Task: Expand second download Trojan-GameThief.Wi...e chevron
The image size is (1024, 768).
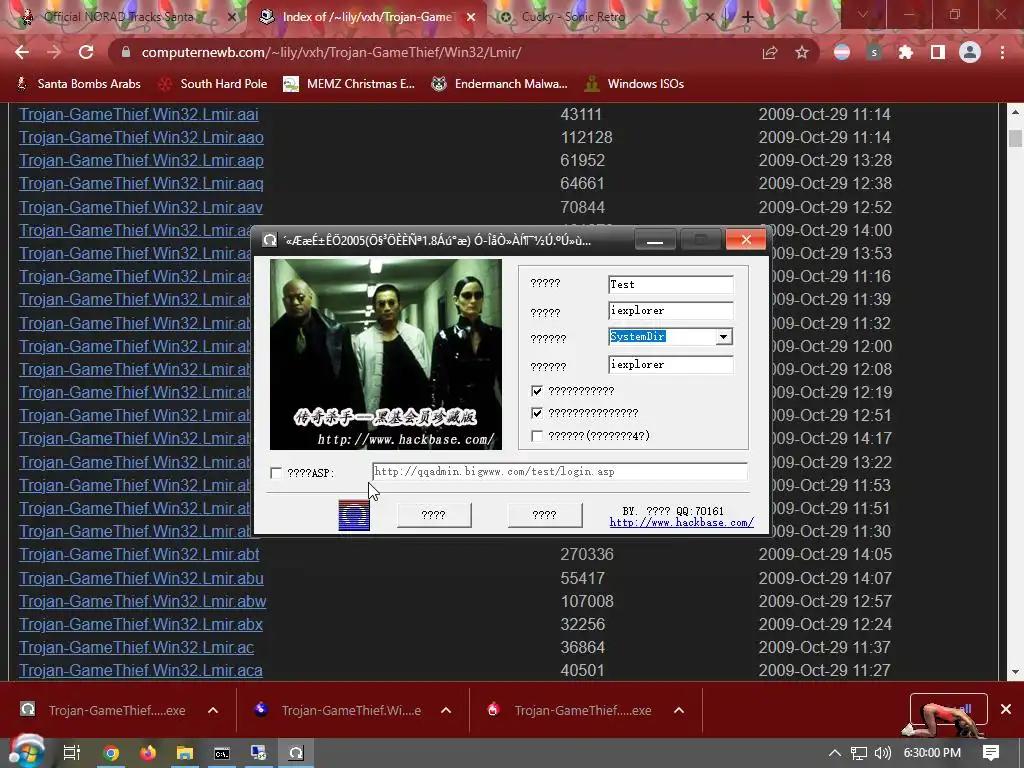Action: [x=446, y=710]
